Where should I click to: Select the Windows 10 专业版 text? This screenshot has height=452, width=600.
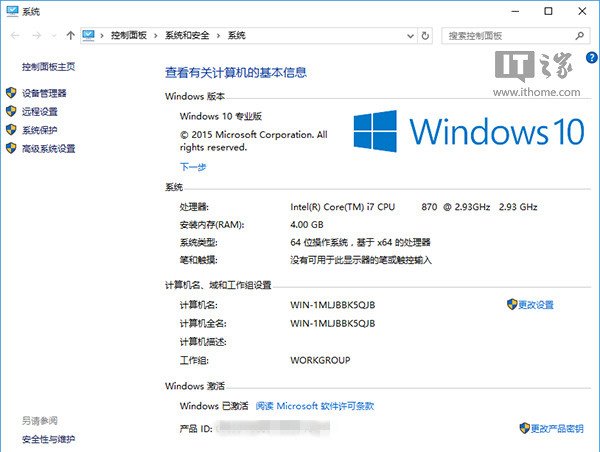click(221, 116)
